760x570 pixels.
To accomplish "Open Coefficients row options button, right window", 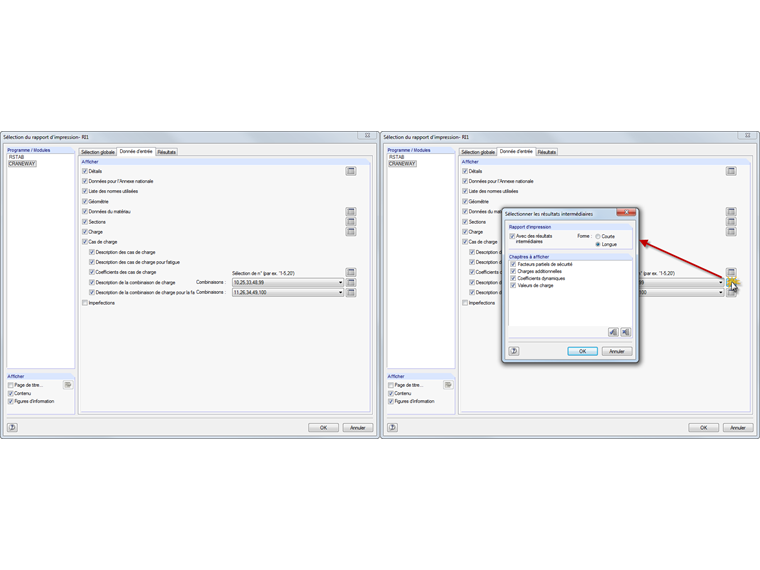I will [x=731, y=272].
